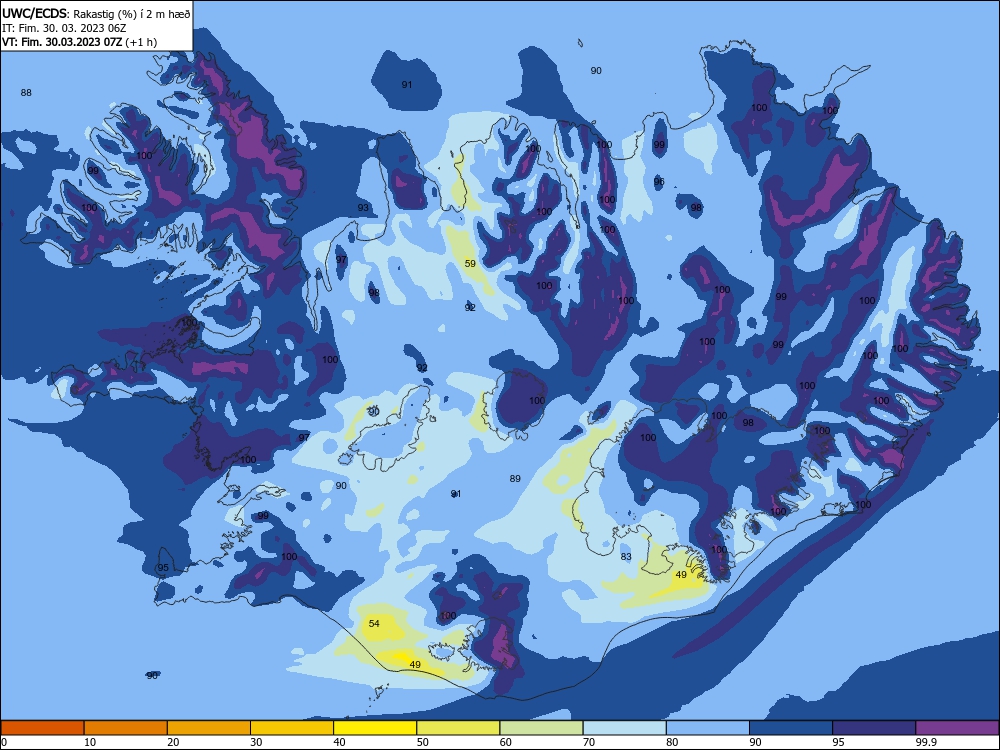Click the legend tick label 50

tap(423, 742)
